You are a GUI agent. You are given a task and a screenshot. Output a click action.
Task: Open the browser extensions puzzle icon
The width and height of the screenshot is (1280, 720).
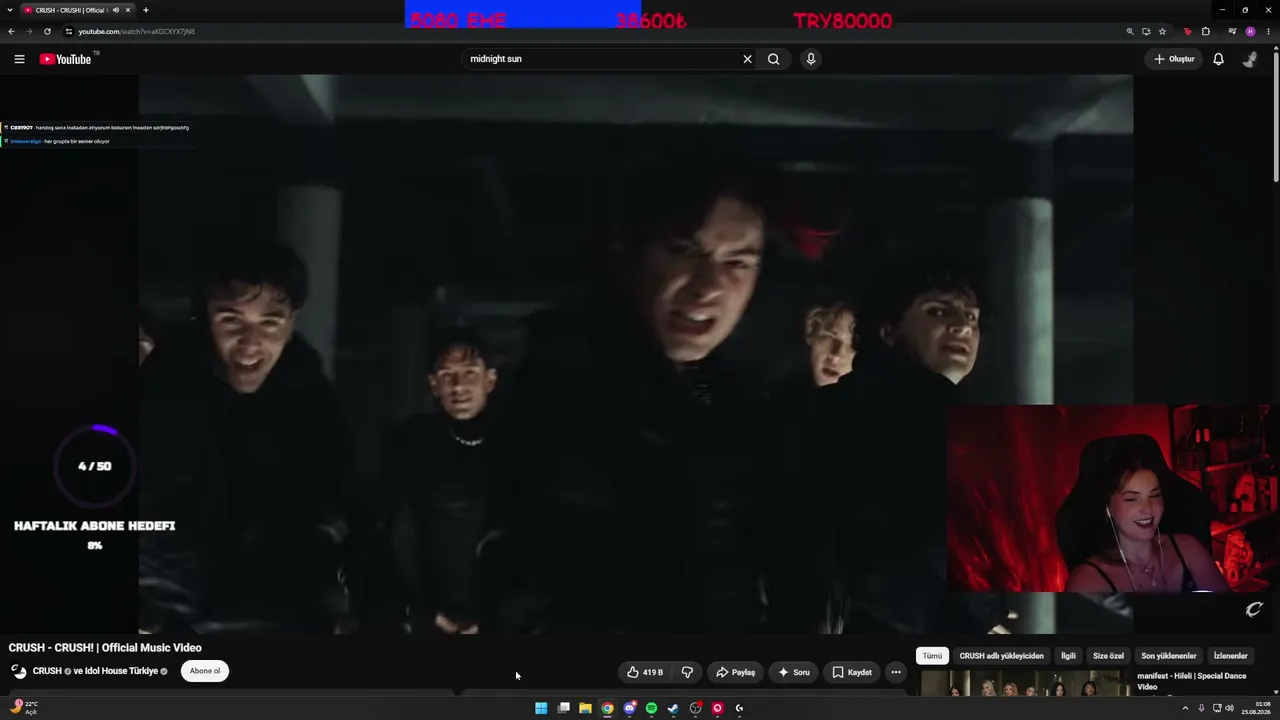[1205, 31]
